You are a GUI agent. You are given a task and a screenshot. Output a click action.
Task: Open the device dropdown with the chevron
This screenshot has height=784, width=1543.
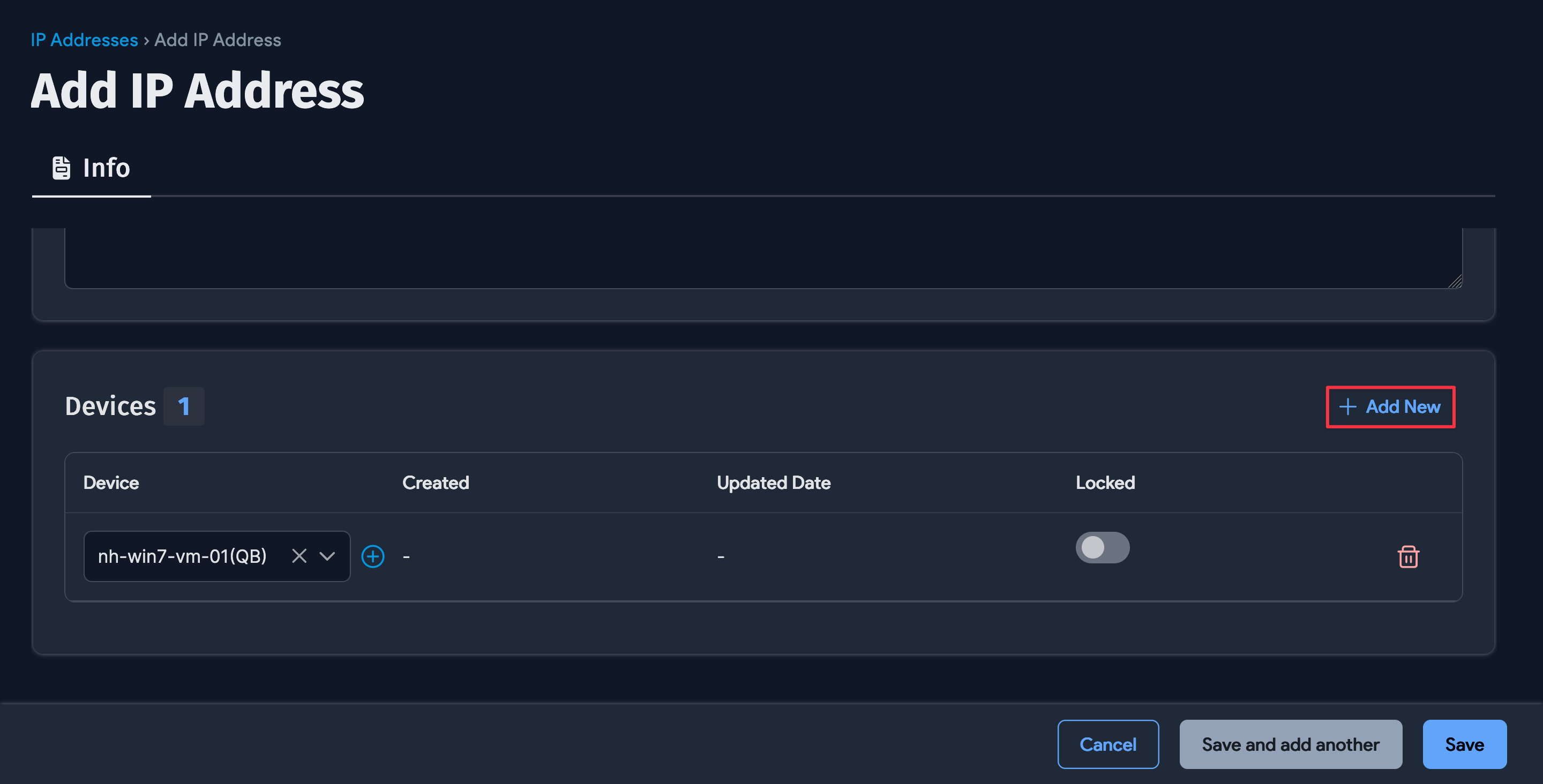(327, 556)
